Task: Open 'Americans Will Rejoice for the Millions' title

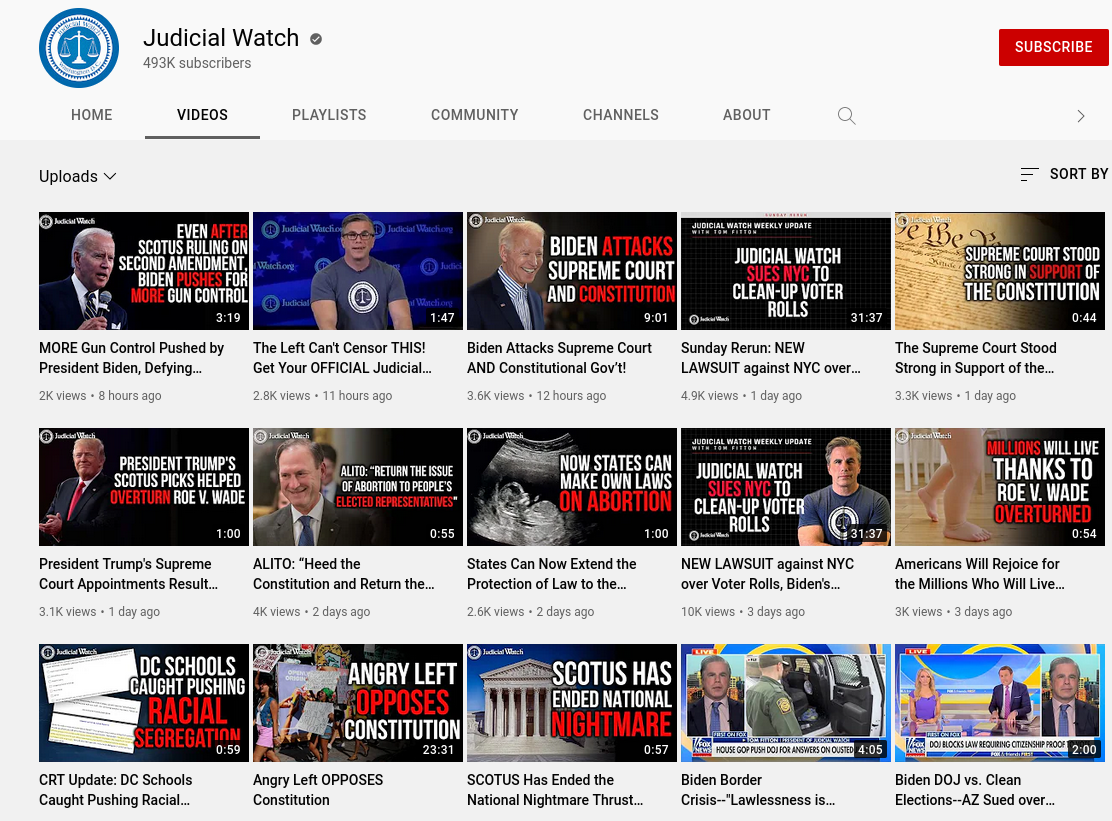Action: pos(980,574)
